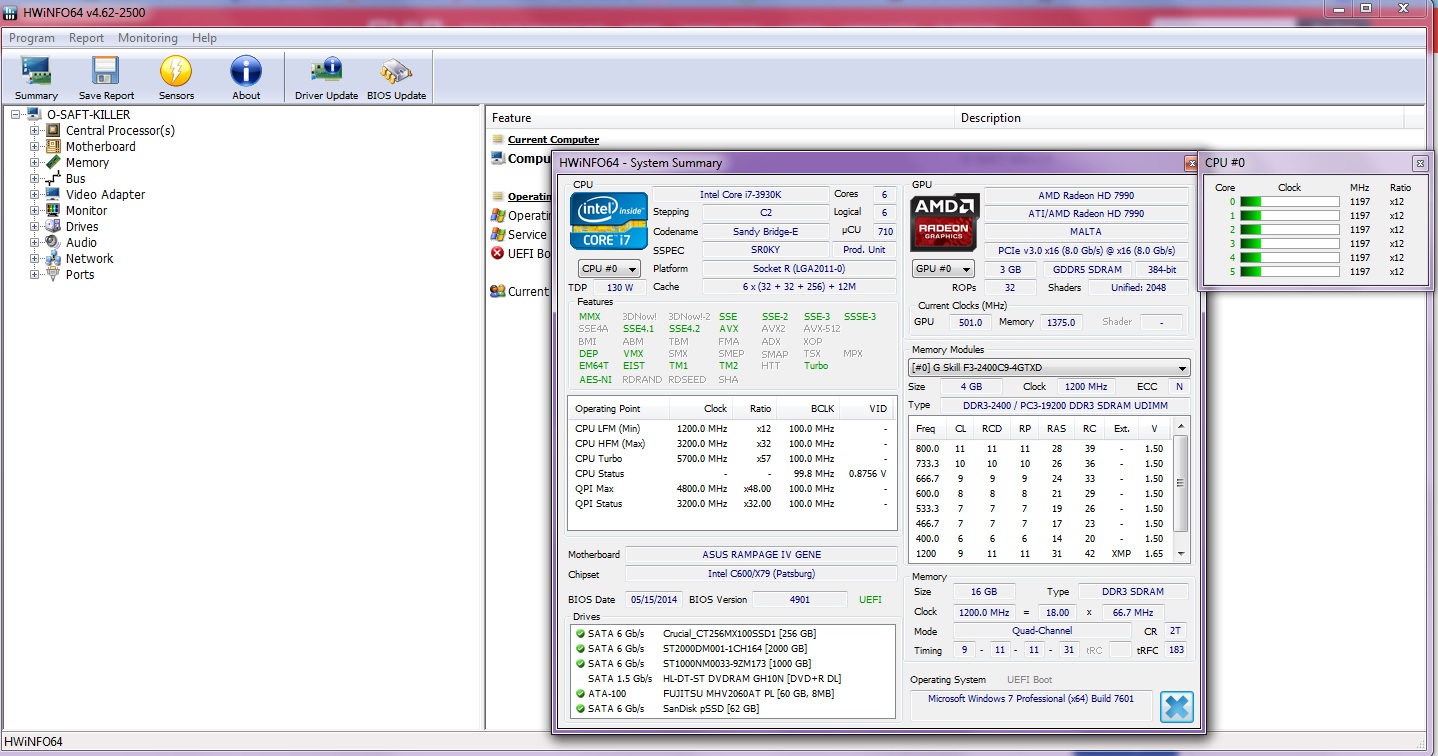Expand the Memory tree node
Screen dimensions: 1438x756
click(35, 162)
